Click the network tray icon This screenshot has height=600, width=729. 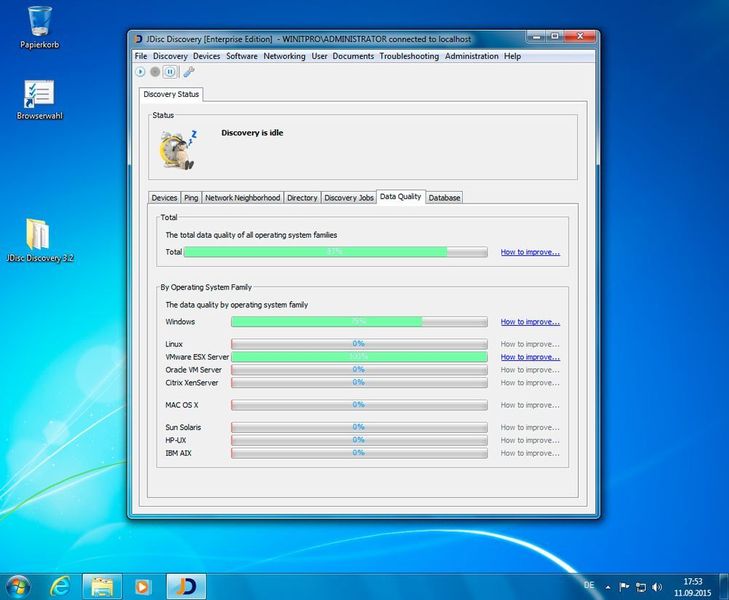tap(641, 587)
